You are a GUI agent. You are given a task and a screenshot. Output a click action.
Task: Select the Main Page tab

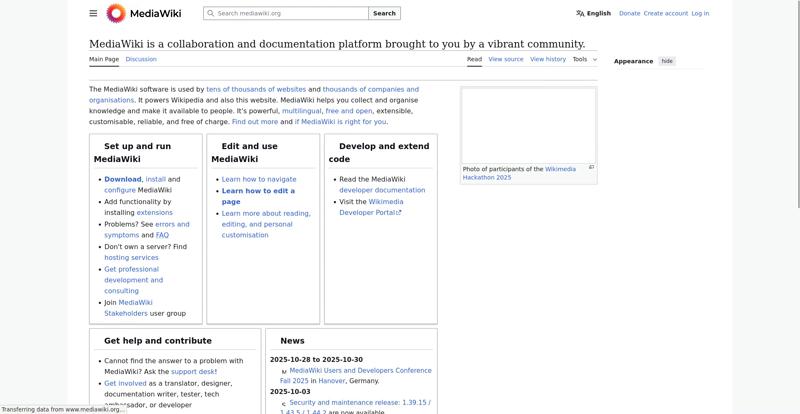pyautogui.click(x=104, y=59)
